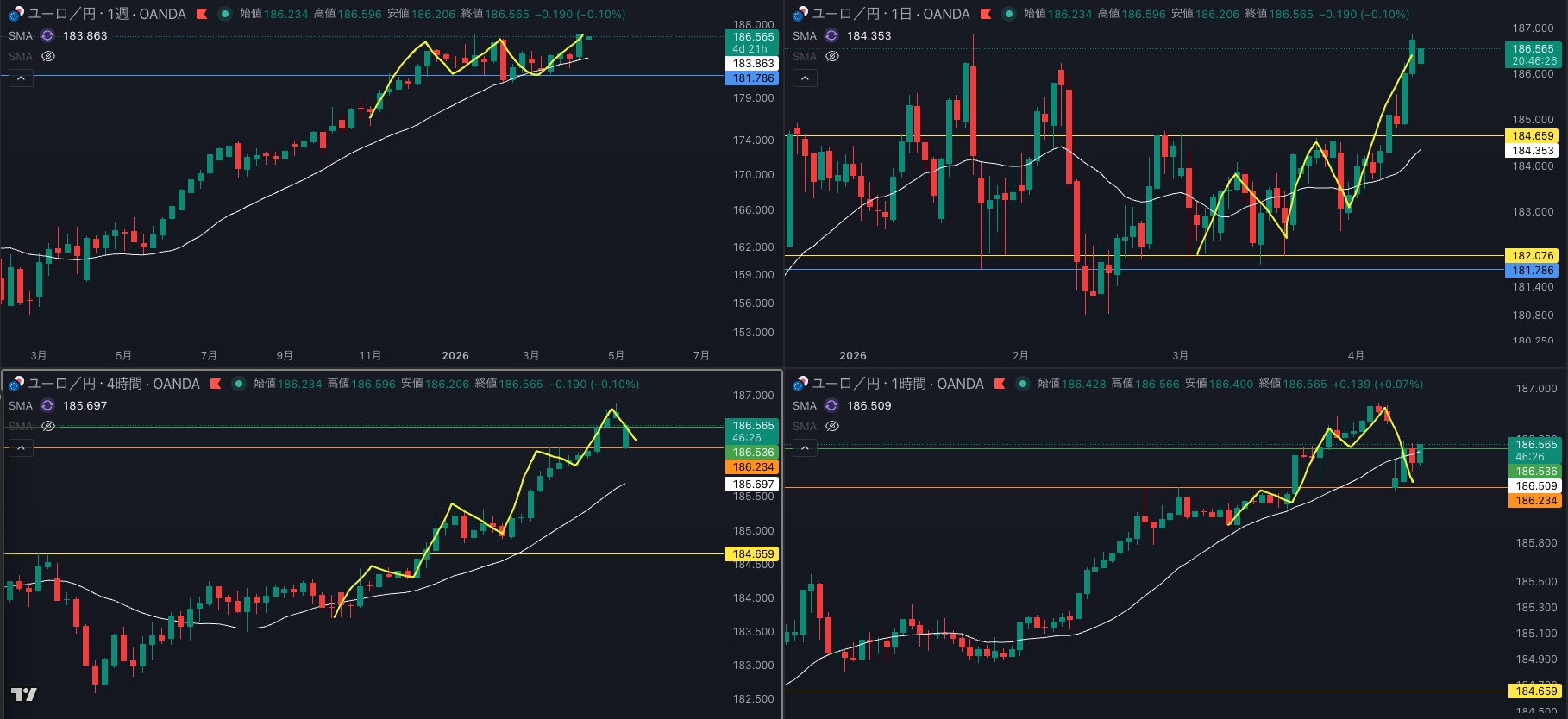Click the green market status dot on 4-hour chart

tap(239, 384)
